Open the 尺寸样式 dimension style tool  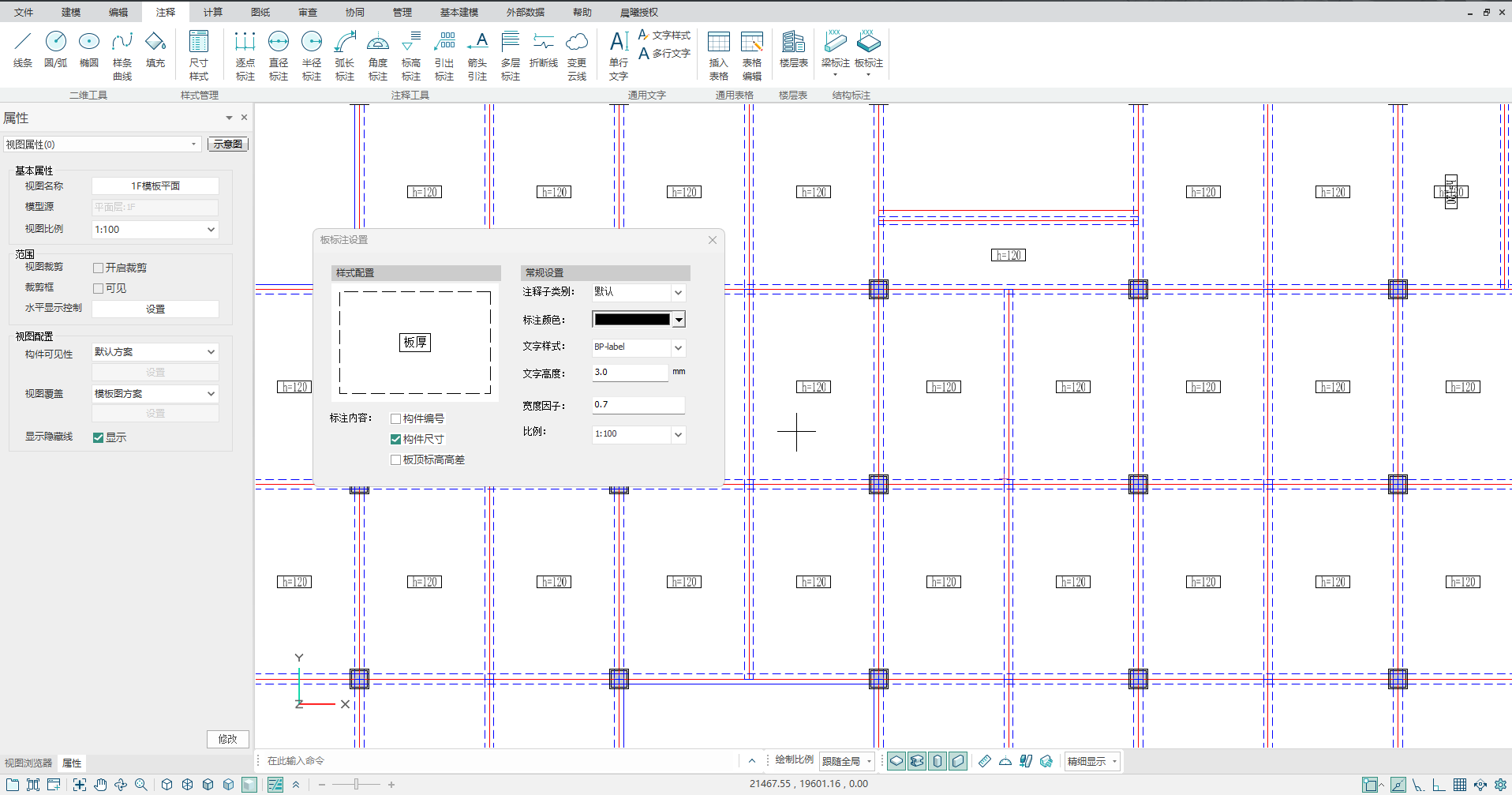point(199,54)
